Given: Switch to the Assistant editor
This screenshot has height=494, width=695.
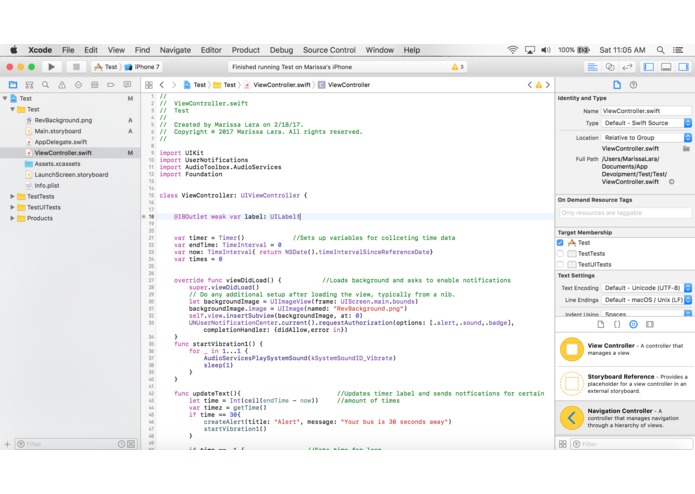Looking at the screenshot, I should tap(609, 67).
